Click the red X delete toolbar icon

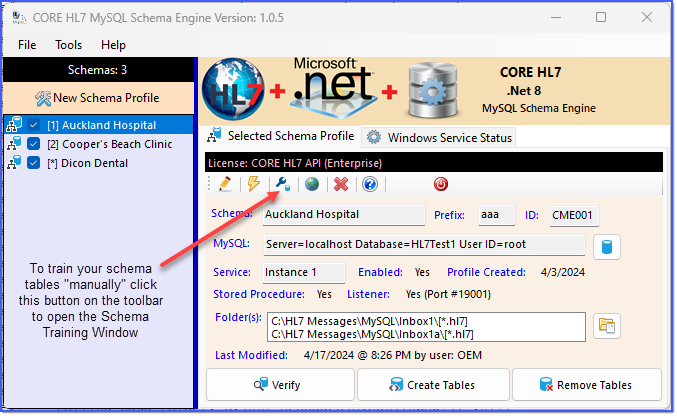tap(341, 184)
